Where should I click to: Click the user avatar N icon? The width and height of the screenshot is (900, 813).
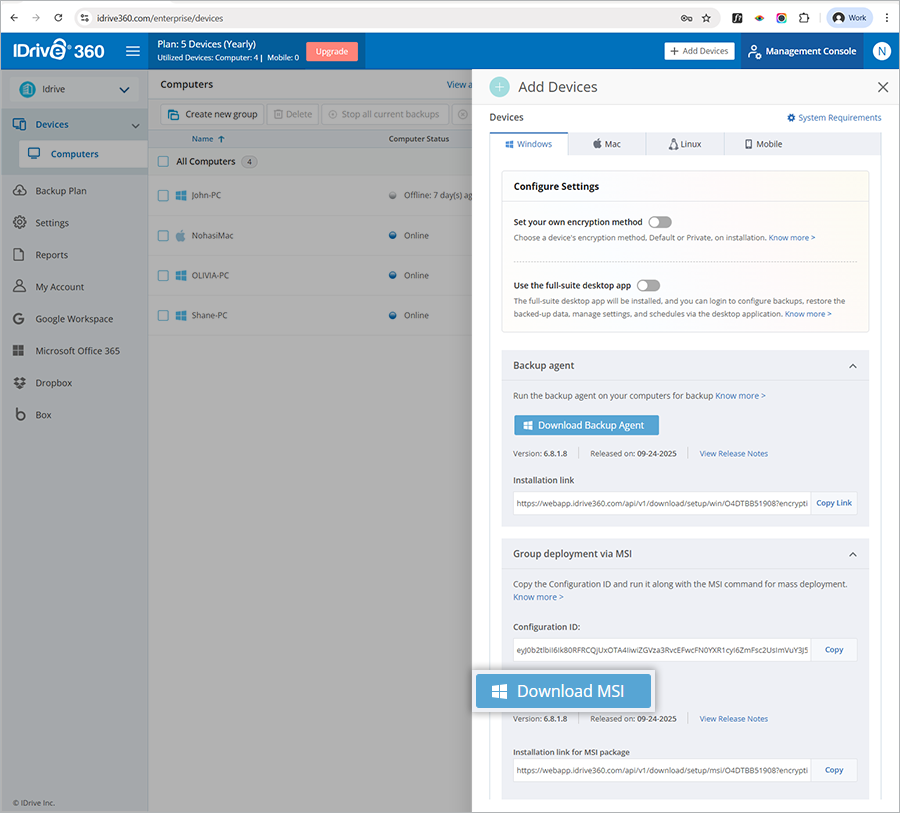coord(881,51)
